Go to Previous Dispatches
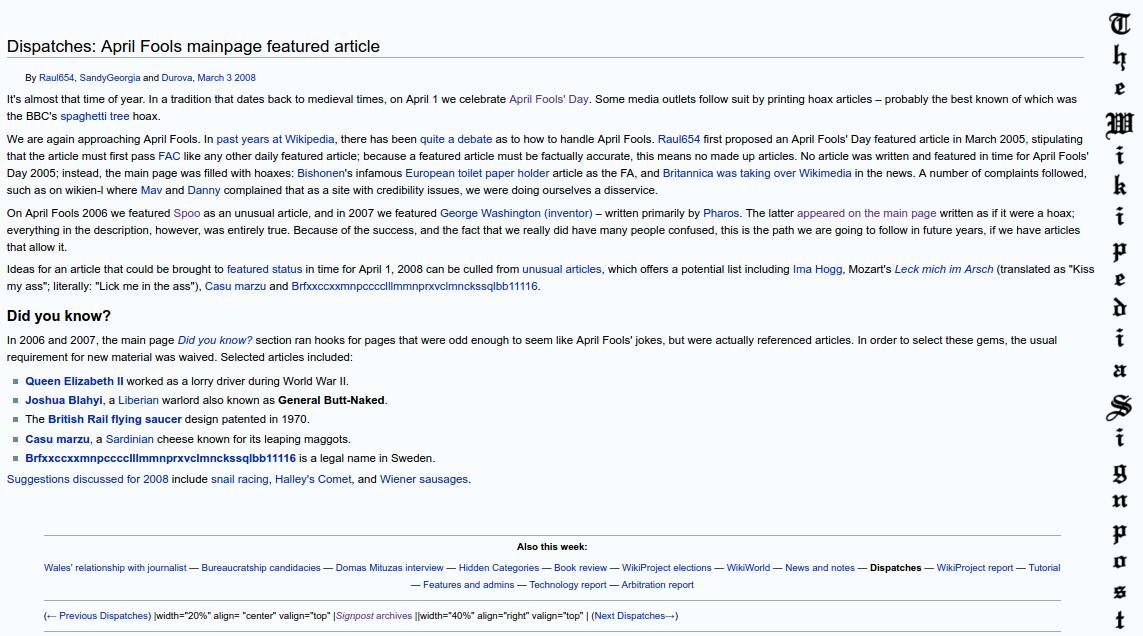Viewport: 1143px width, 636px height. point(98,616)
